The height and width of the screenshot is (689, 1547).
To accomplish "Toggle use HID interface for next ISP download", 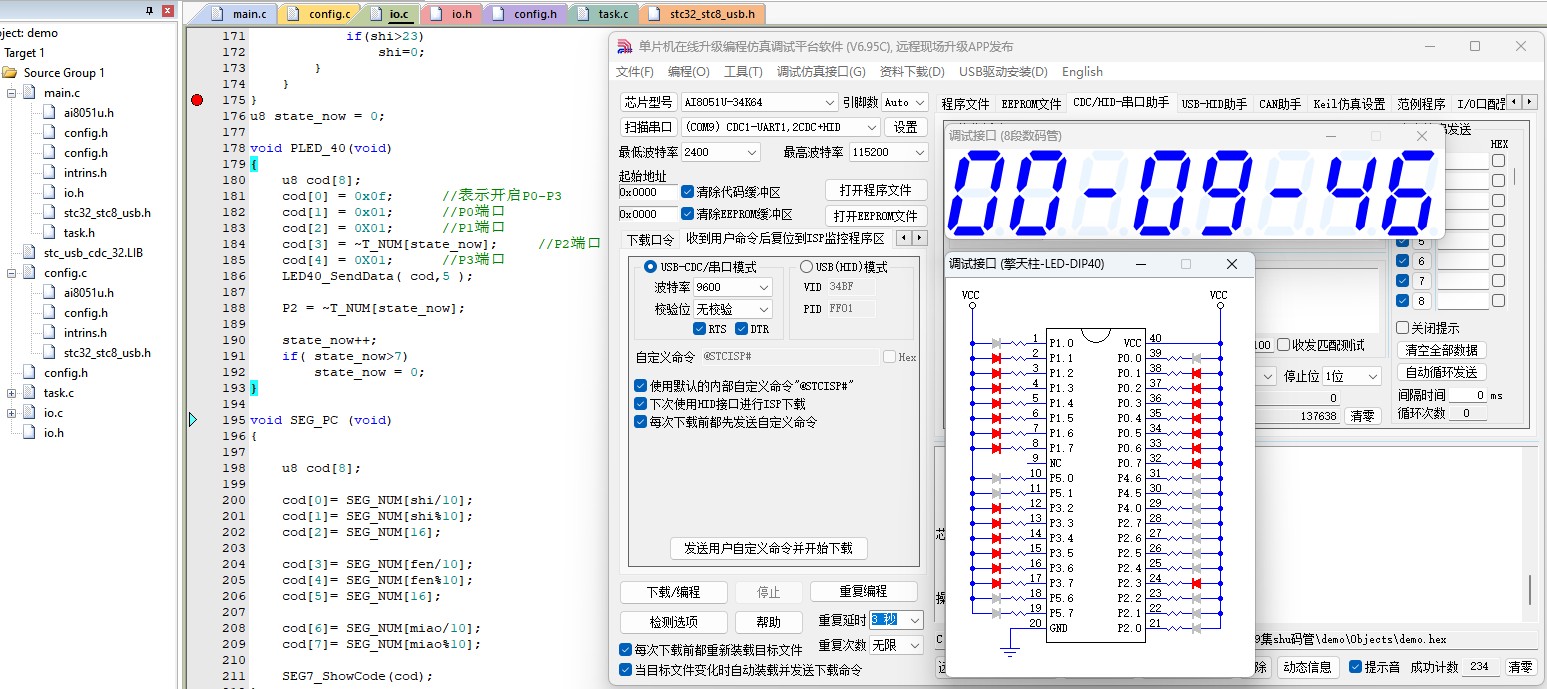I will (x=641, y=404).
